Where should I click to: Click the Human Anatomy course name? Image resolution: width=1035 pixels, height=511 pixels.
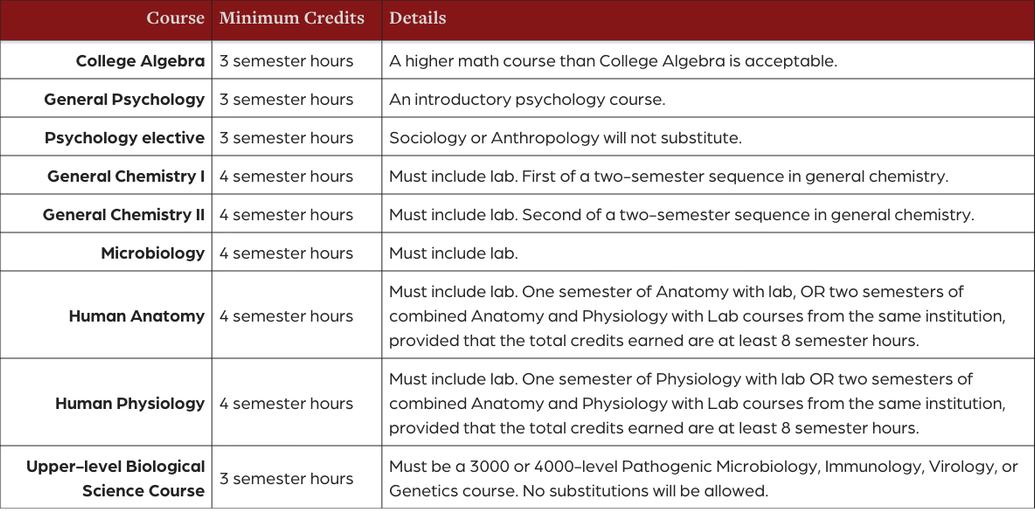pyautogui.click(x=136, y=316)
